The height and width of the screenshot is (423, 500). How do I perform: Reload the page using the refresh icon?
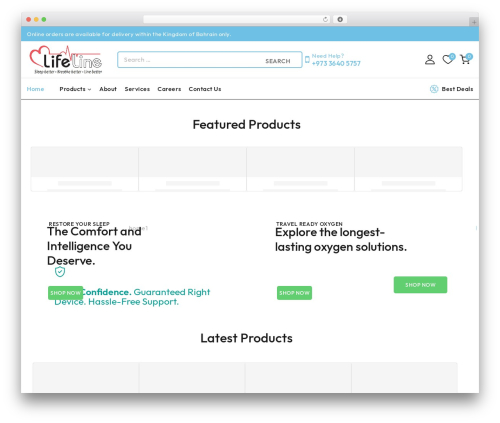(325, 19)
